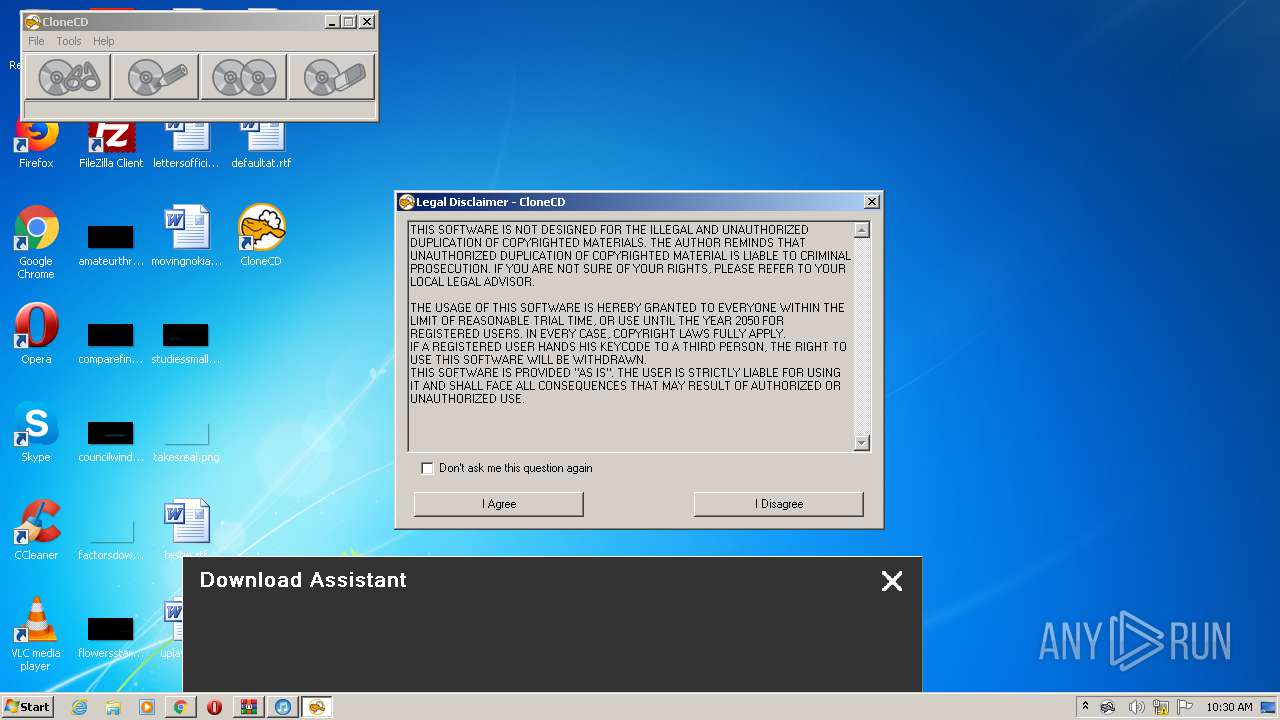Select the takesreal.png file icon
This screenshot has height=720, width=1280.
186,439
